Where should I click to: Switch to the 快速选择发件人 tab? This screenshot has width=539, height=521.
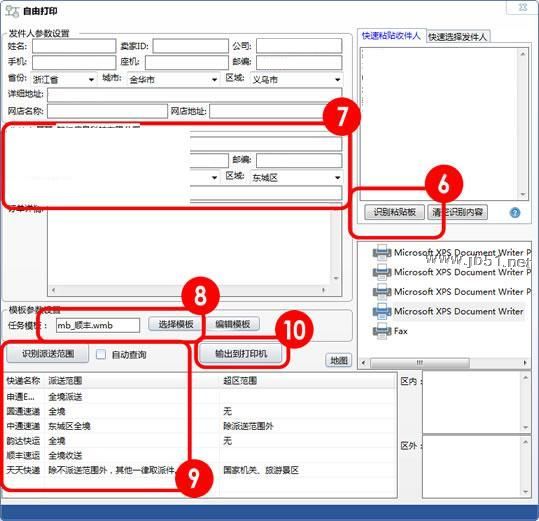coord(458,37)
